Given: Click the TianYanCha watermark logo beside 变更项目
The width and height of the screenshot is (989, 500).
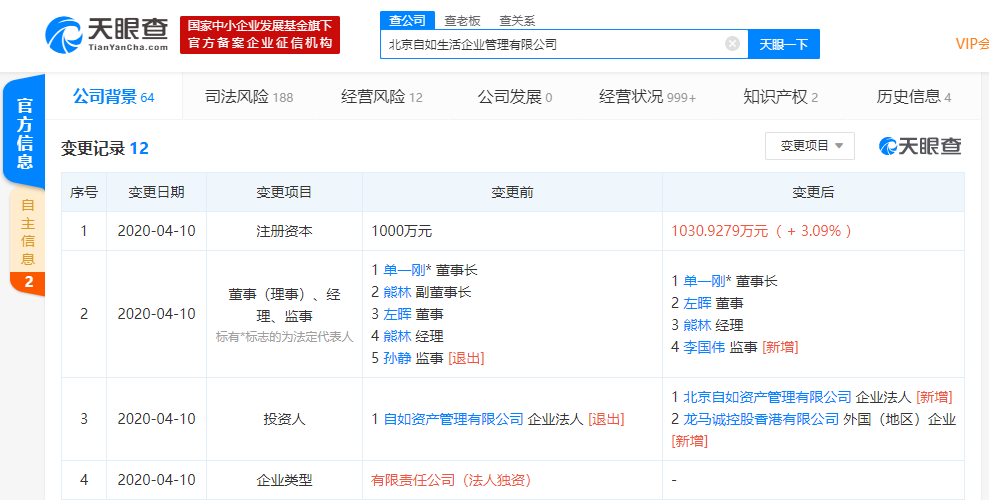Looking at the screenshot, I should click(x=920, y=146).
